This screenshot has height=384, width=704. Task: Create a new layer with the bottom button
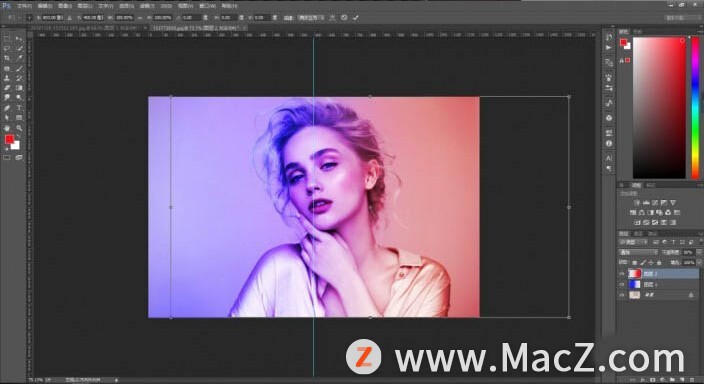tap(682, 380)
